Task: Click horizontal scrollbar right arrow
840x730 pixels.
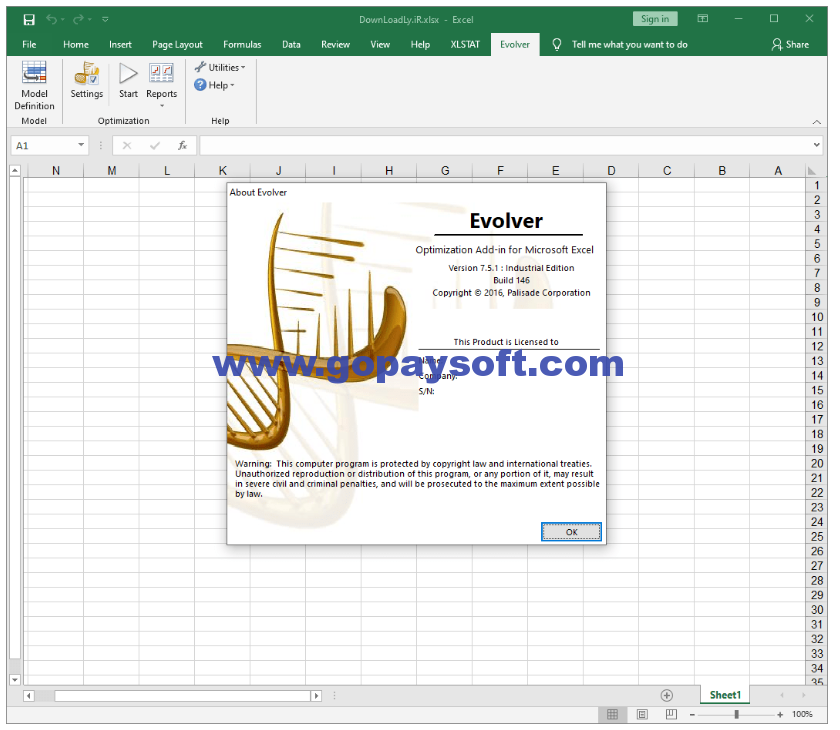Action: tap(317, 696)
